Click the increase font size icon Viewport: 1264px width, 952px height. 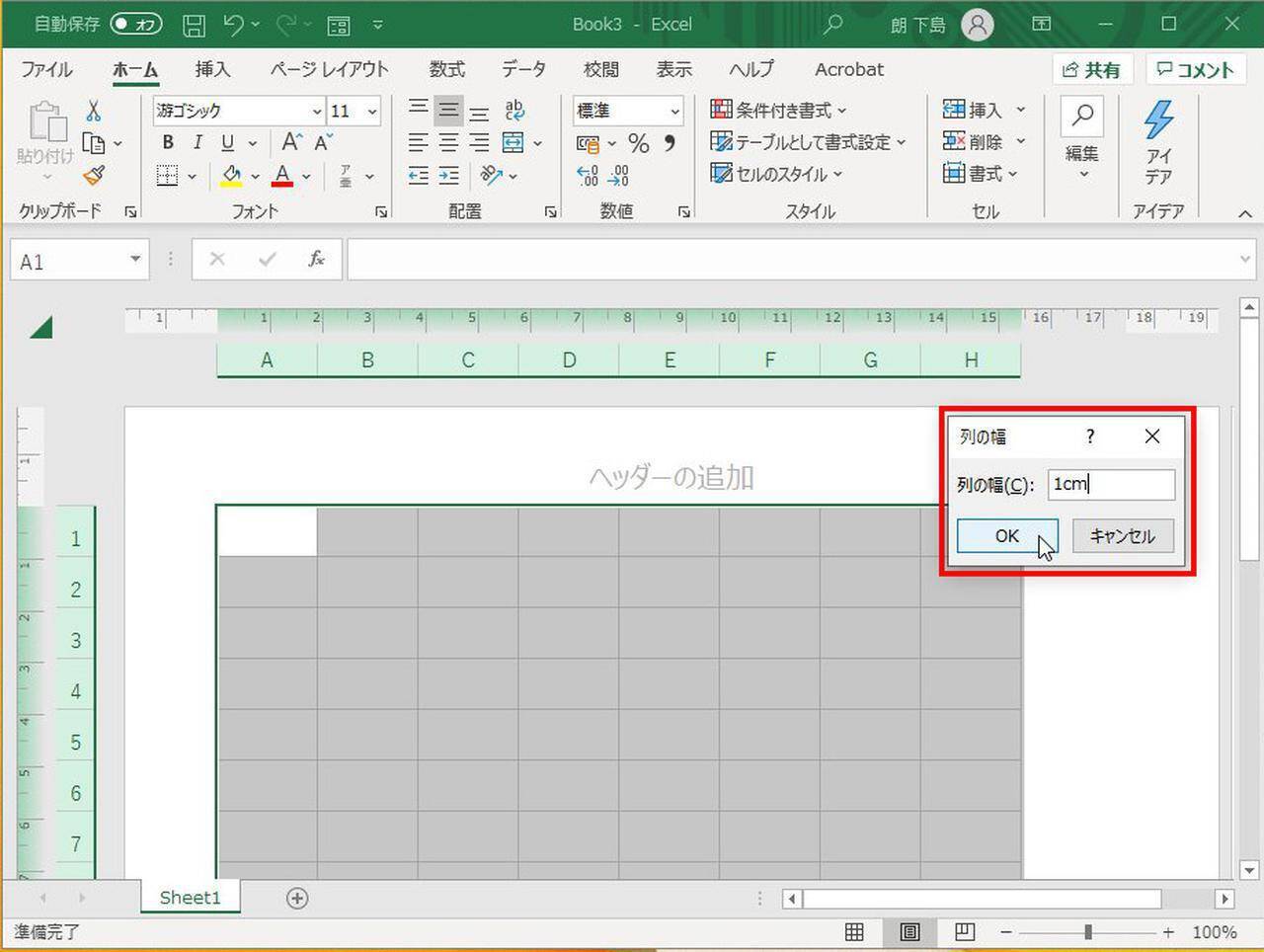[291, 143]
